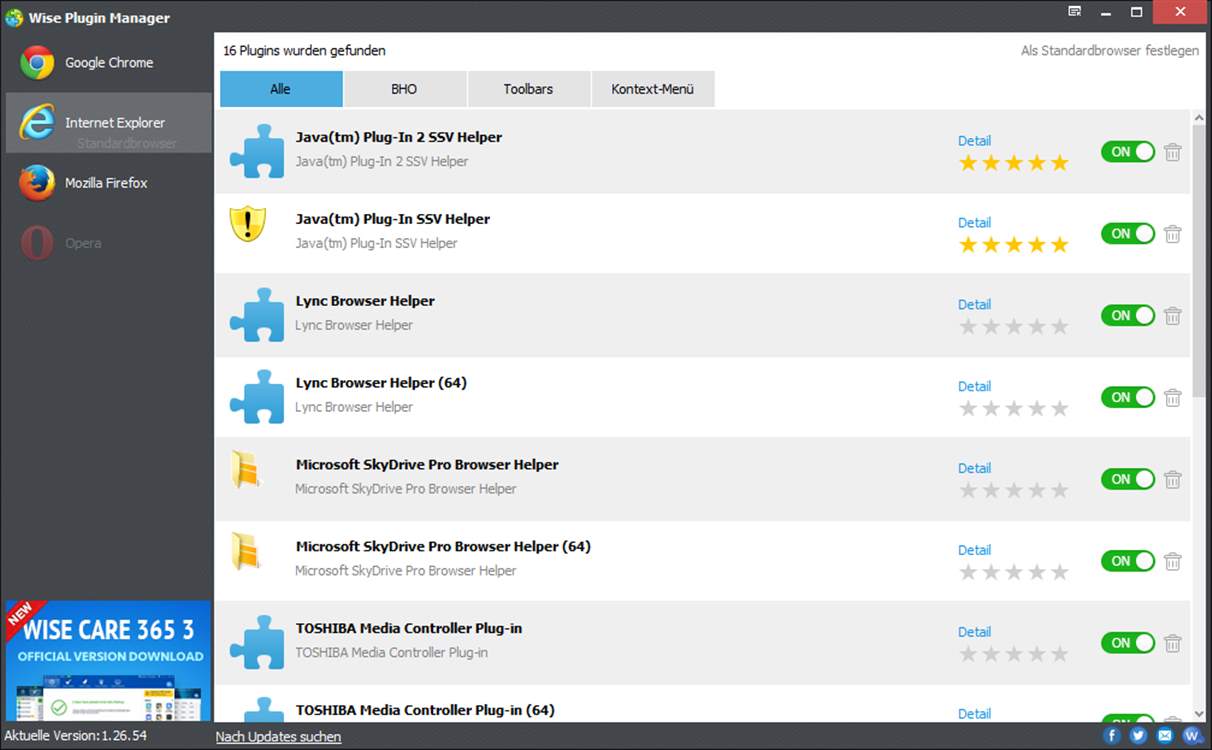The width and height of the screenshot is (1212, 750).
Task: Open Detail link for Java(tm) Plug-In SSV Helper
Action: [x=974, y=223]
